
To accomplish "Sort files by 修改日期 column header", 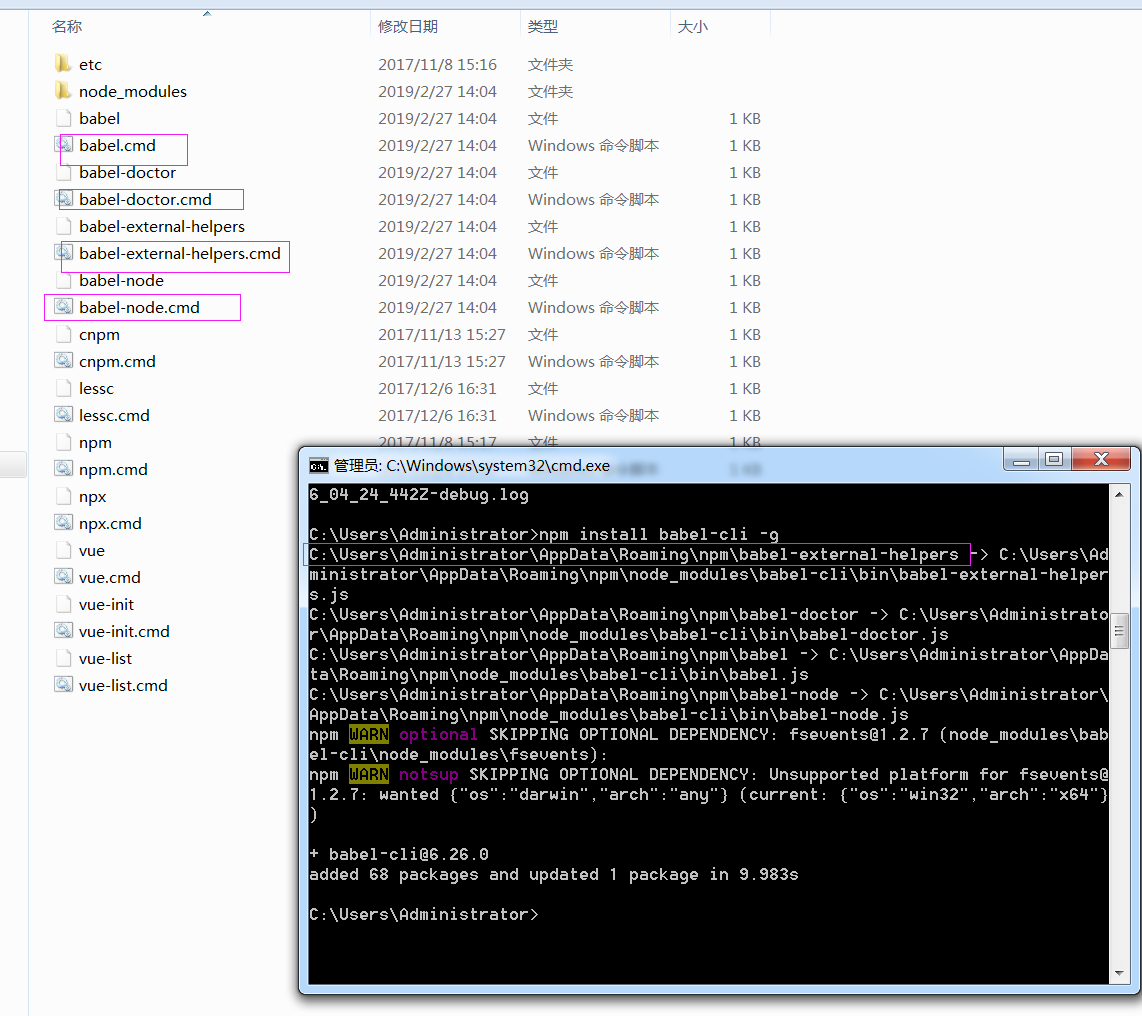I will pyautogui.click(x=445, y=27).
